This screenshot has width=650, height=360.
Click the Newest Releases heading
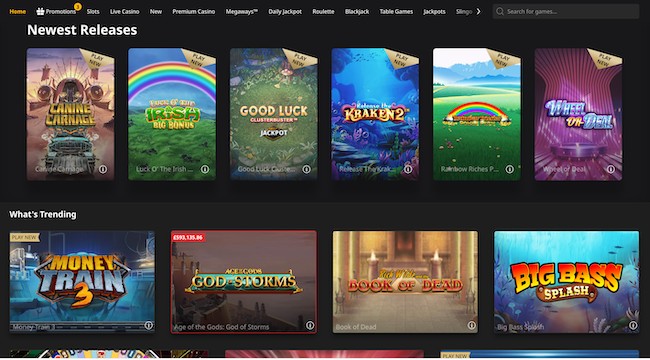(82, 30)
